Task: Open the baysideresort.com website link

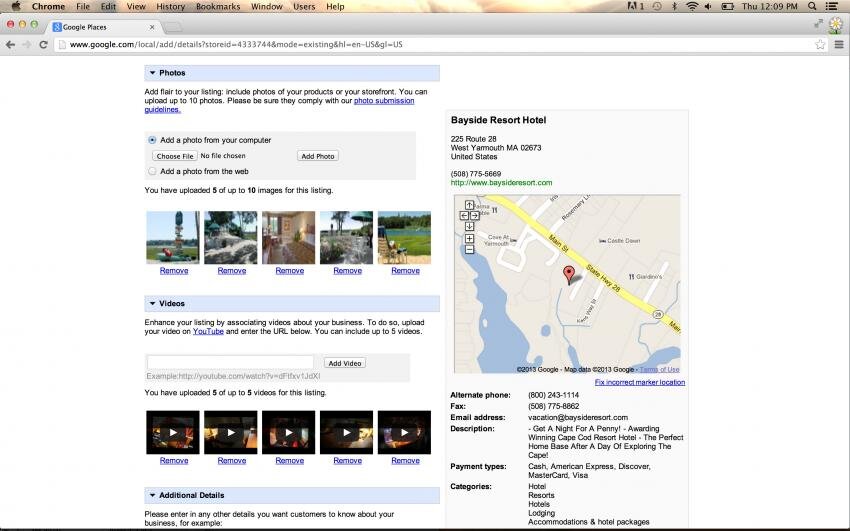Action: point(501,183)
